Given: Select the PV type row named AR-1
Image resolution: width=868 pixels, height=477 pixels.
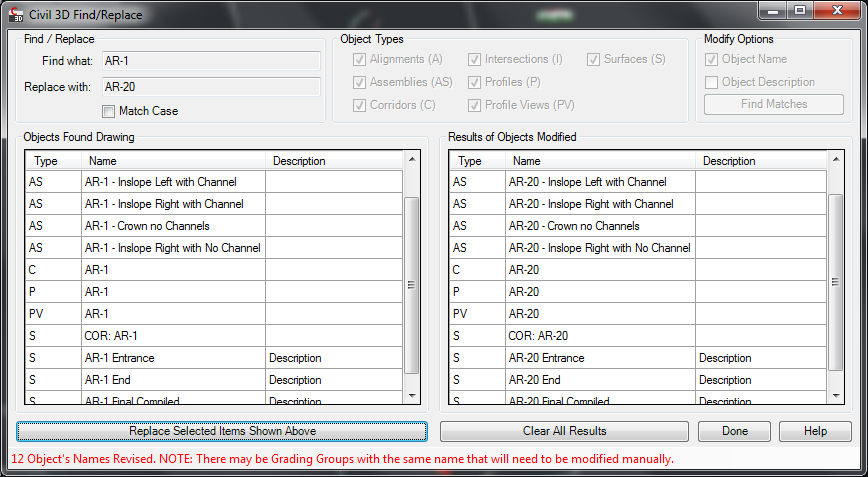Looking at the screenshot, I should 214,314.
